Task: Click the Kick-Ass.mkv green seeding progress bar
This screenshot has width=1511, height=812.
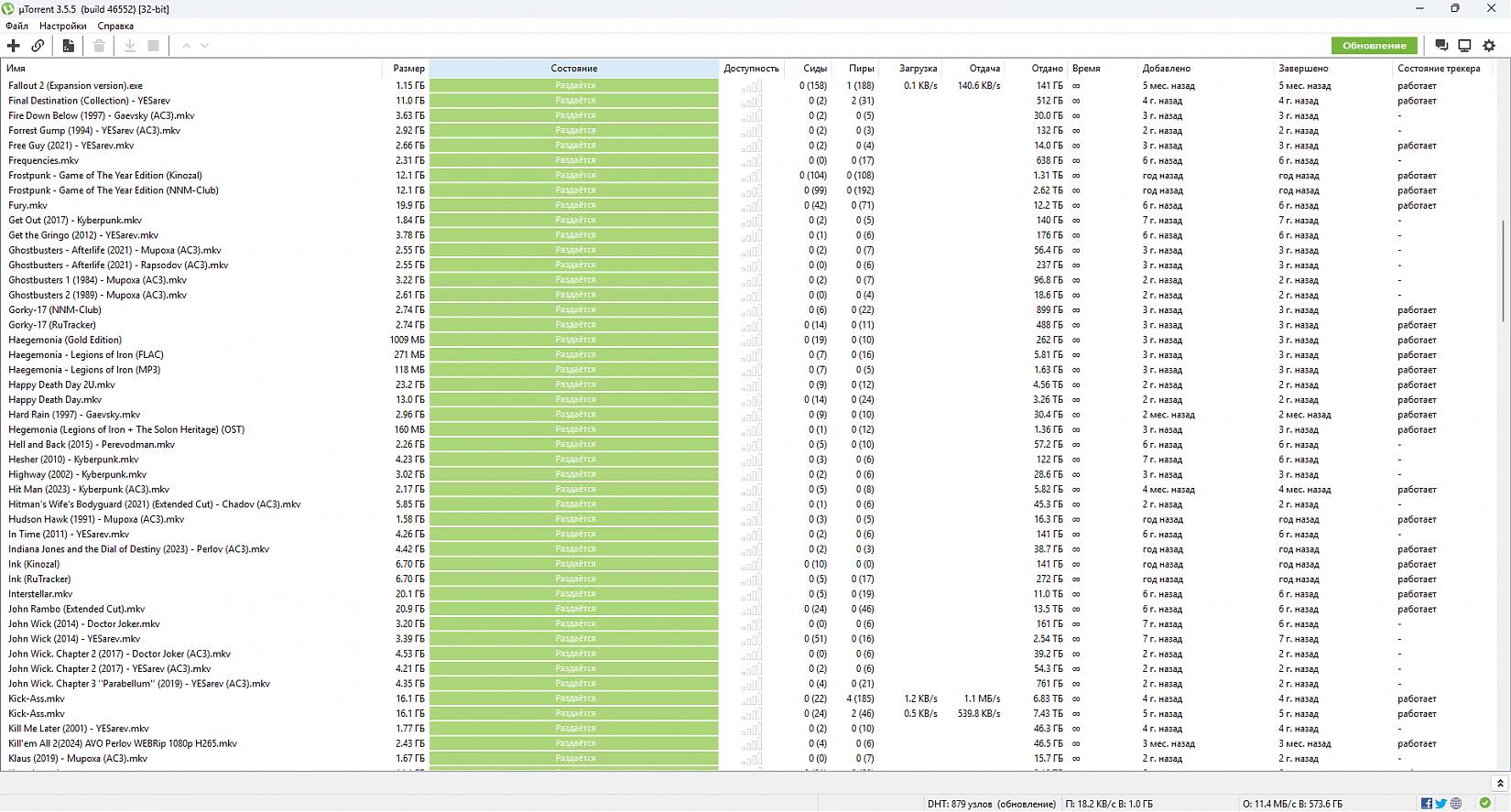Action: [574, 698]
